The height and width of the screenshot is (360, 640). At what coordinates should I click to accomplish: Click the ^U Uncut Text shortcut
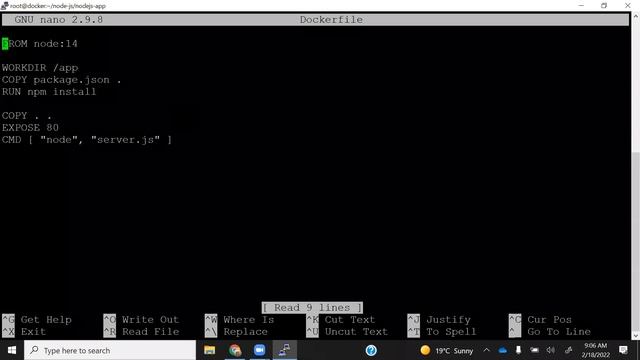tap(347, 331)
